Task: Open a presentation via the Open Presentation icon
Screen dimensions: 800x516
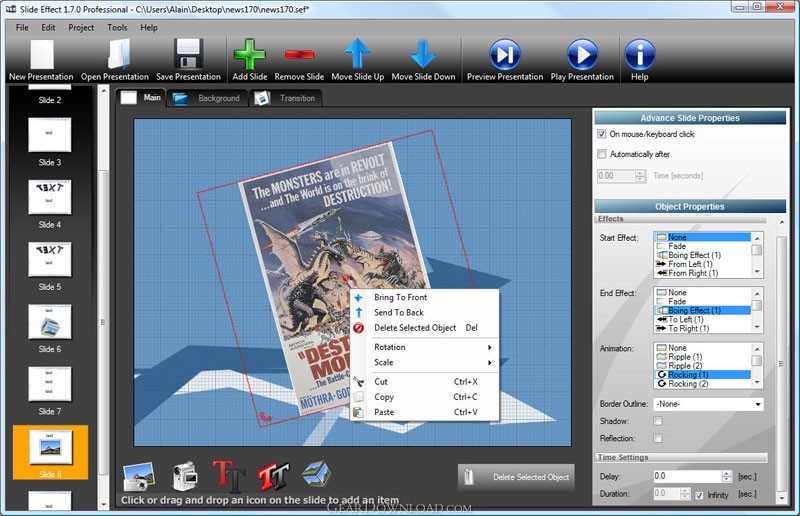Action: coord(118,54)
